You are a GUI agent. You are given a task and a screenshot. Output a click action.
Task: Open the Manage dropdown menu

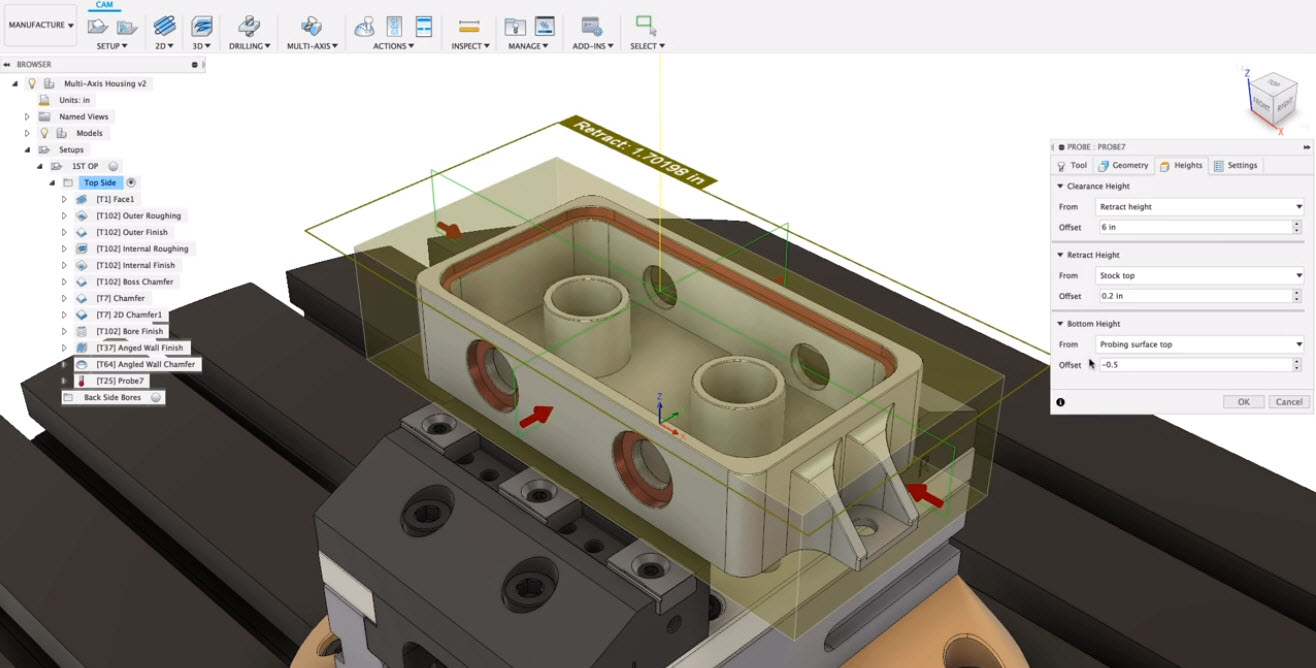coord(529,46)
